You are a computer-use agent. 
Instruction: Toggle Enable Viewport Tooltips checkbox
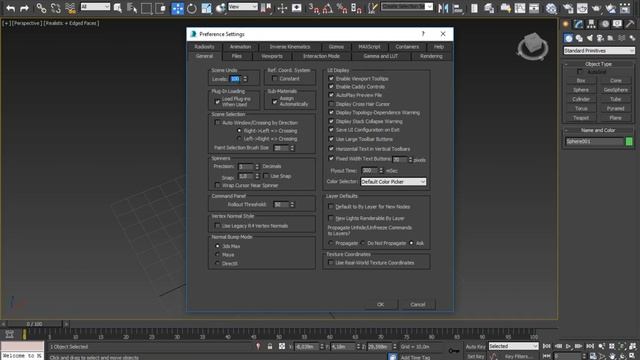331,78
